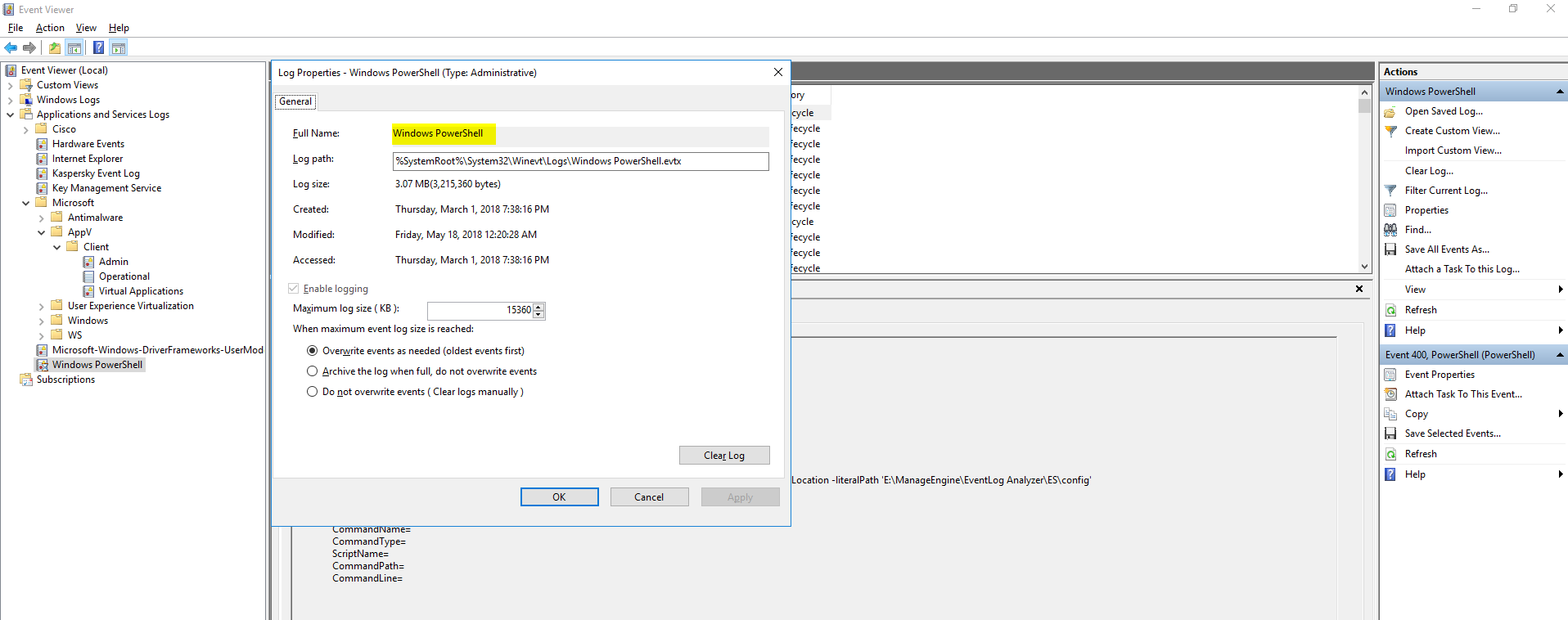Expand the User Experience Virtualization folder

tap(42, 306)
